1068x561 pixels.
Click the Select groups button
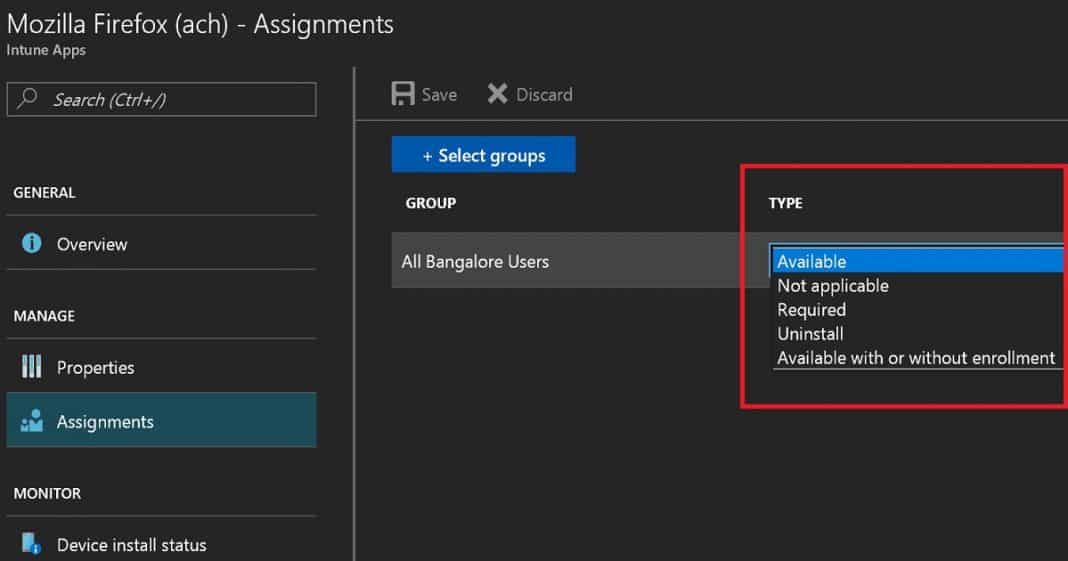(484, 155)
